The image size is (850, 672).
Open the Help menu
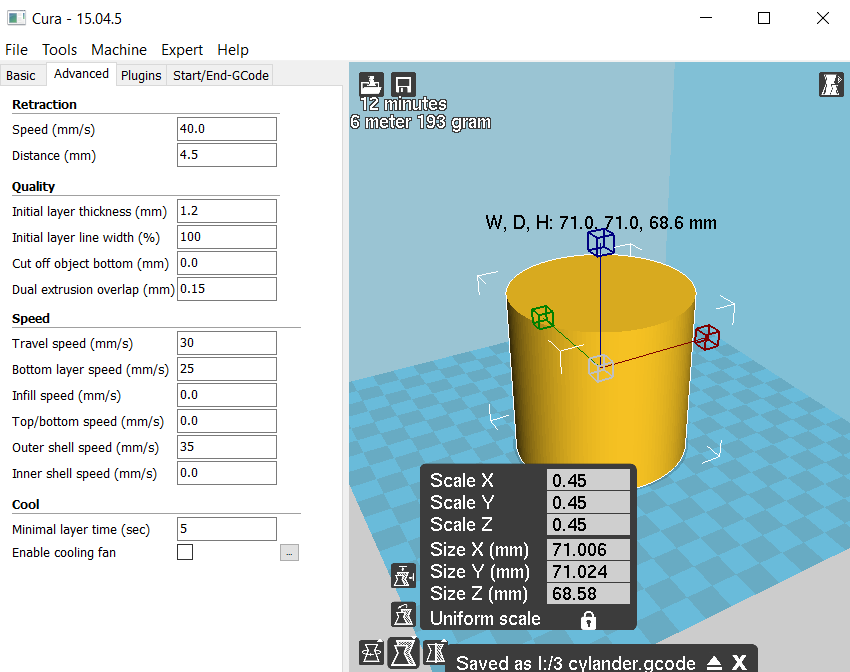click(233, 50)
